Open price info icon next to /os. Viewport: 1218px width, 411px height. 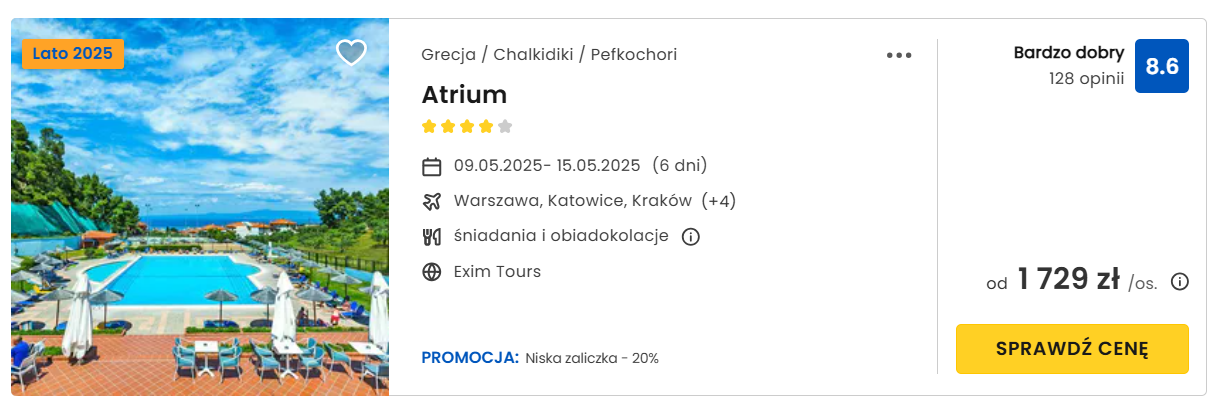1180,282
